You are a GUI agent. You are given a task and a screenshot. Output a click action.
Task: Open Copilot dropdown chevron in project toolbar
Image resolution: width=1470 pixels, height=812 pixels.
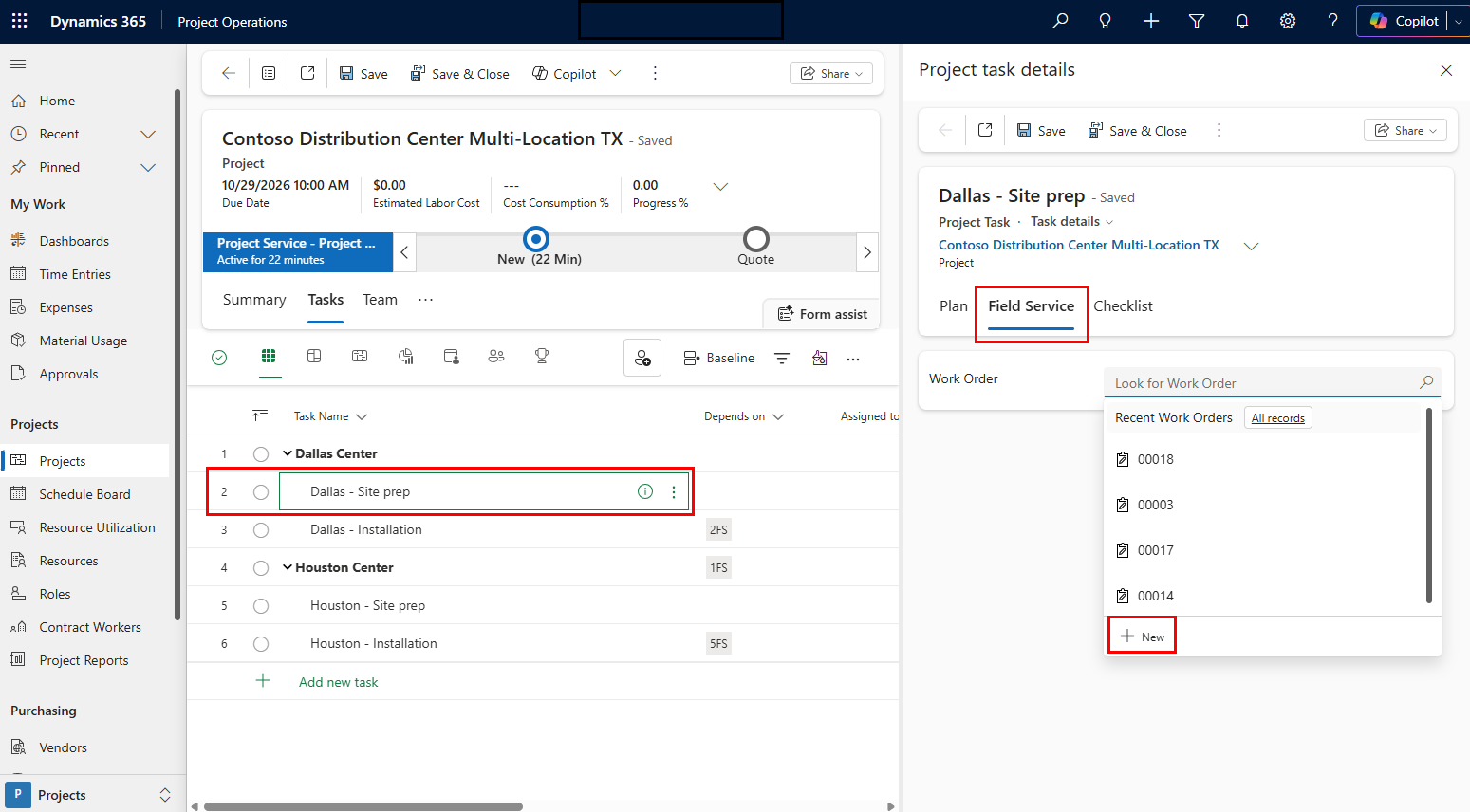(x=615, y=73)
